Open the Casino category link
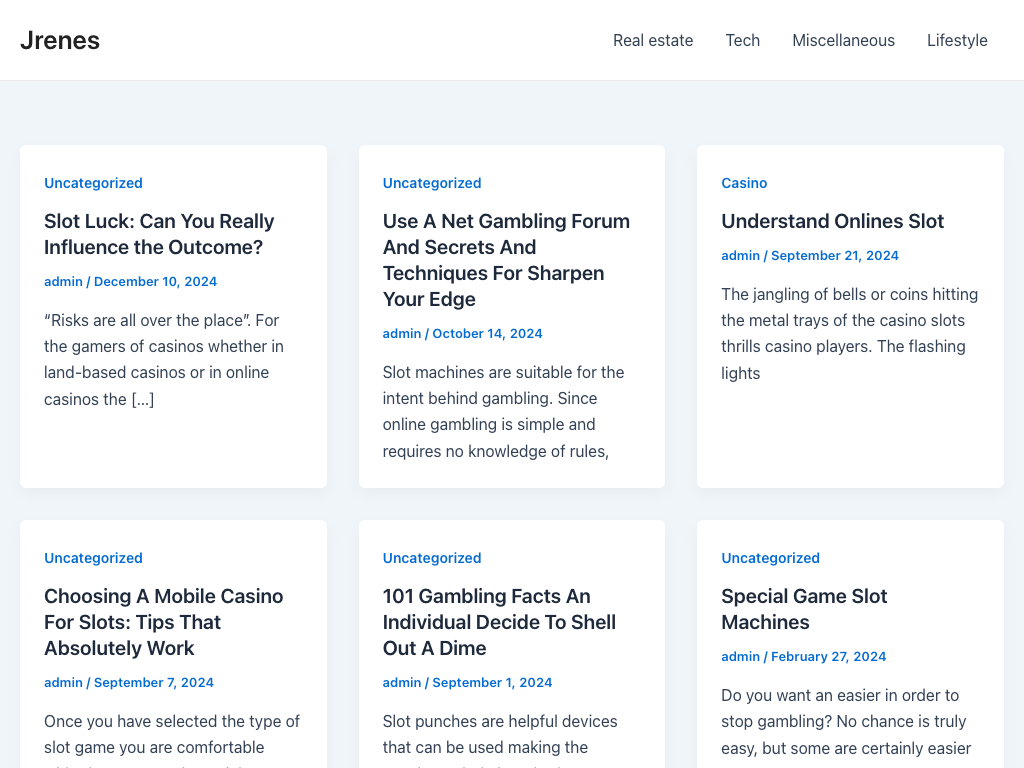Image resolution: width=1024 pixels, height=768 pixels. [x=744, y=183]
